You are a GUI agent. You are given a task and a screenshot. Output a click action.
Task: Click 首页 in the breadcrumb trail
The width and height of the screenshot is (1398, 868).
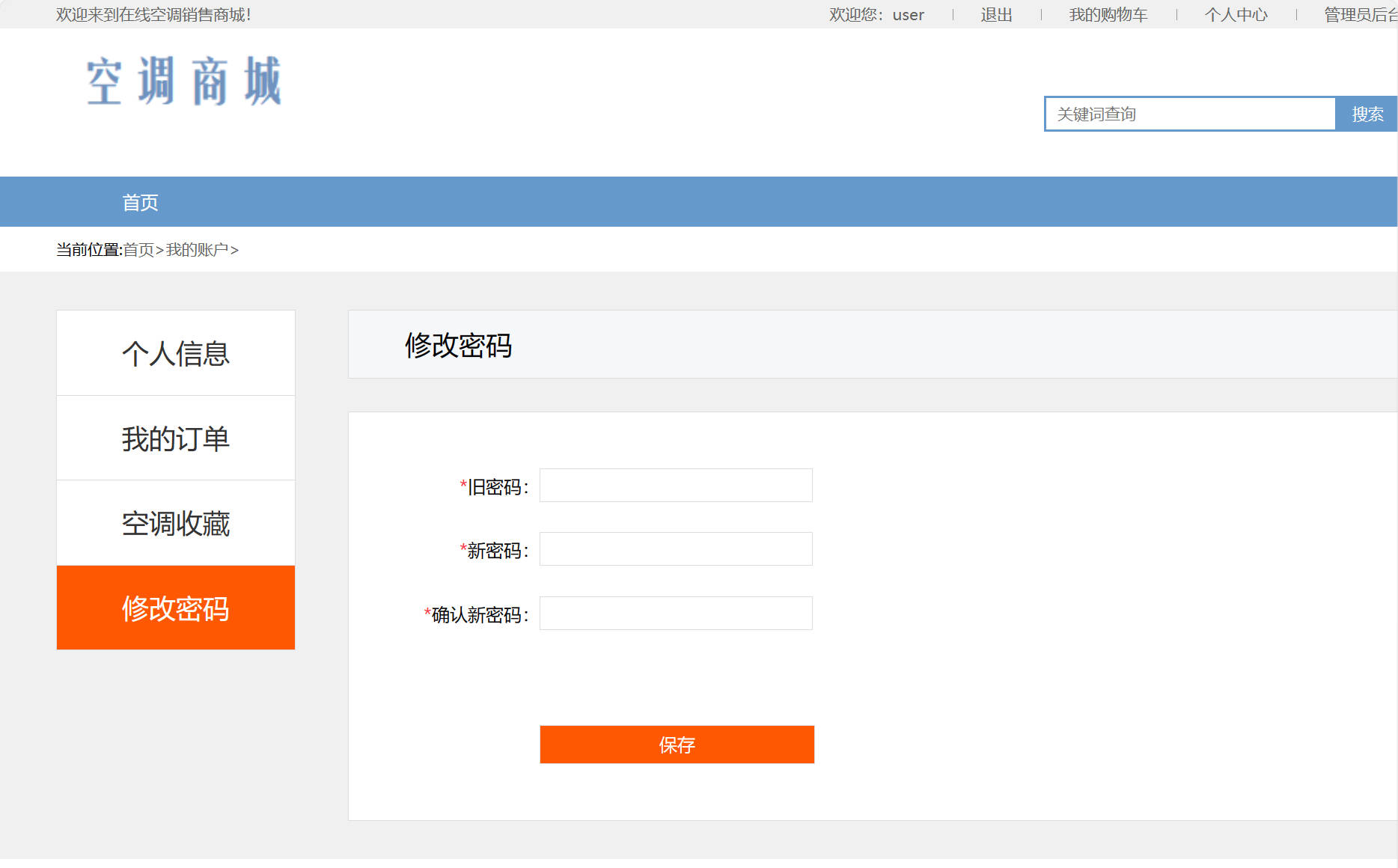pyautogui.click(x=139, y=249)
